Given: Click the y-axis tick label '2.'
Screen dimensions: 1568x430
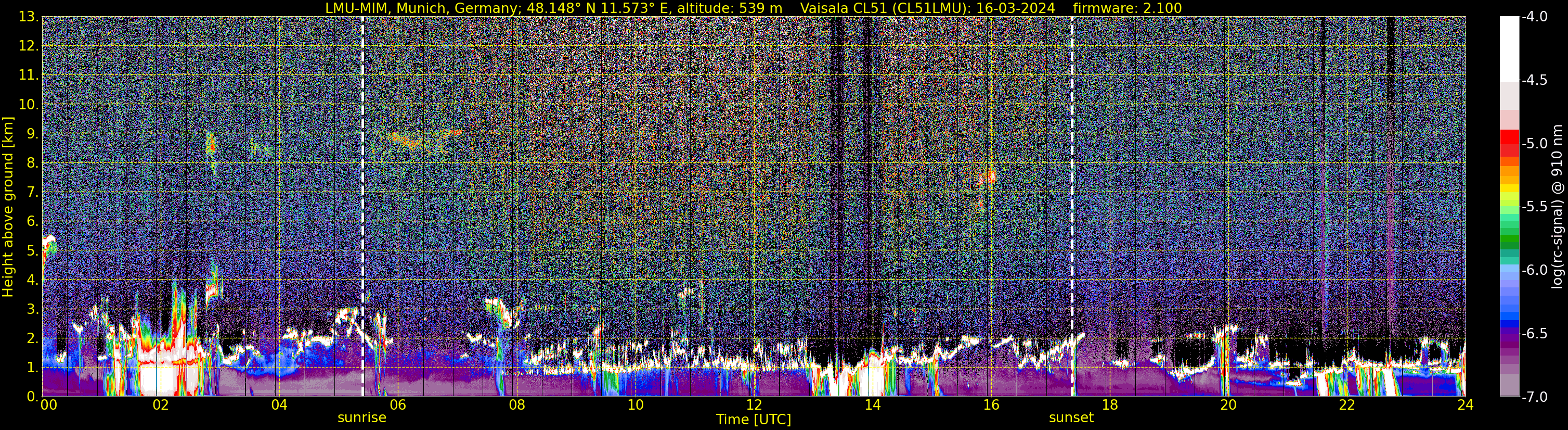Looking at the screenshot, I should [x=32, y=339].
